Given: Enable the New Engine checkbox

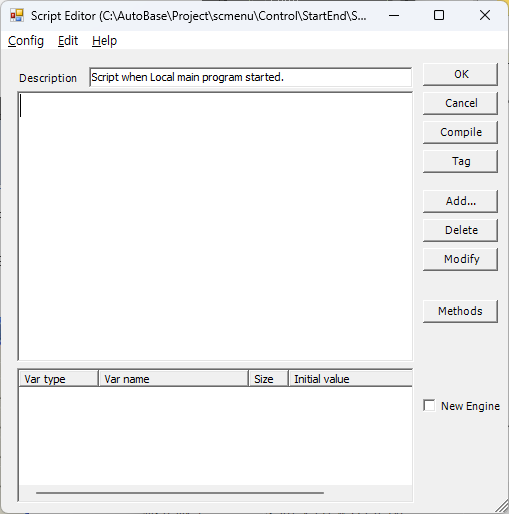Looking at the screenshot, I should pos(429,406).
